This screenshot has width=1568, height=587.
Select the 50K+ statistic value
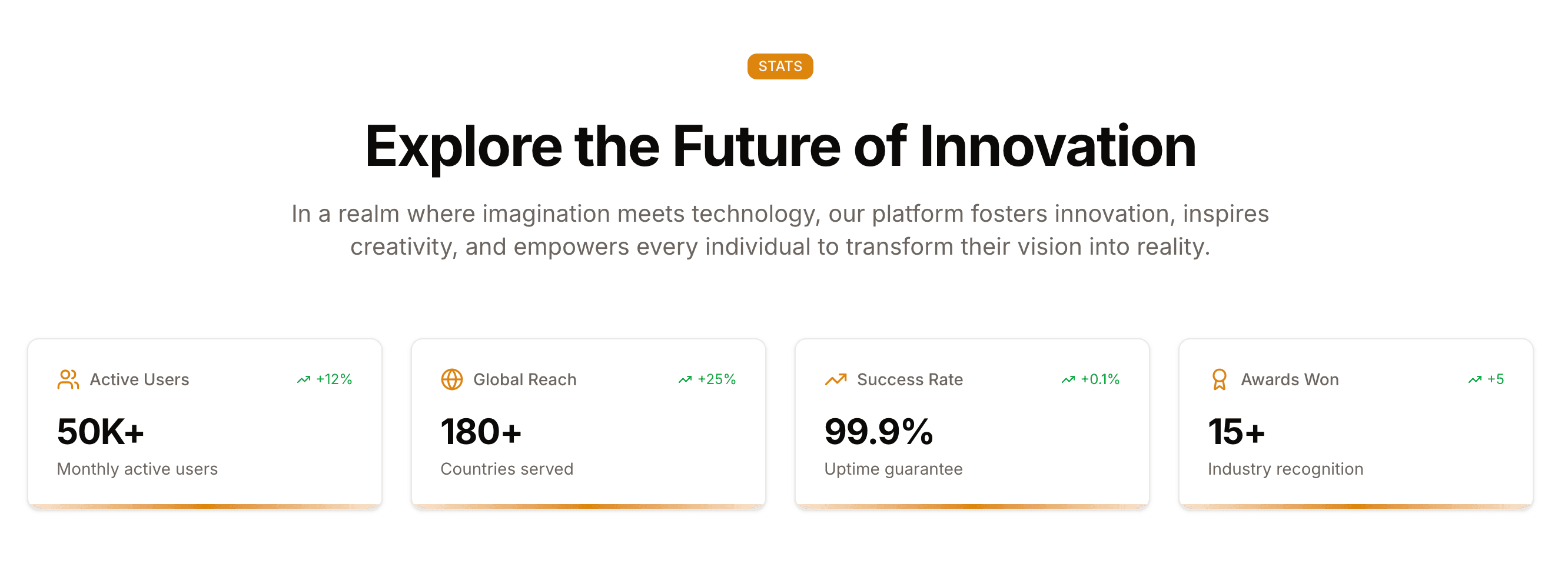[x=101, y=432]
